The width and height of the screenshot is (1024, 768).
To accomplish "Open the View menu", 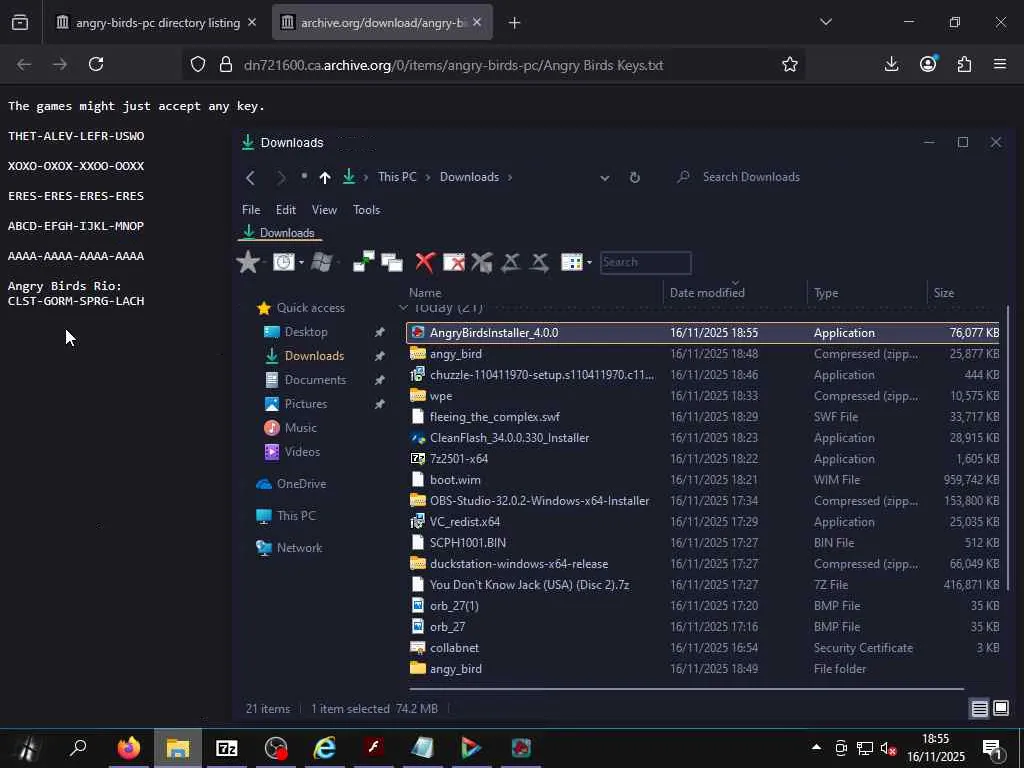I will 324,210.
